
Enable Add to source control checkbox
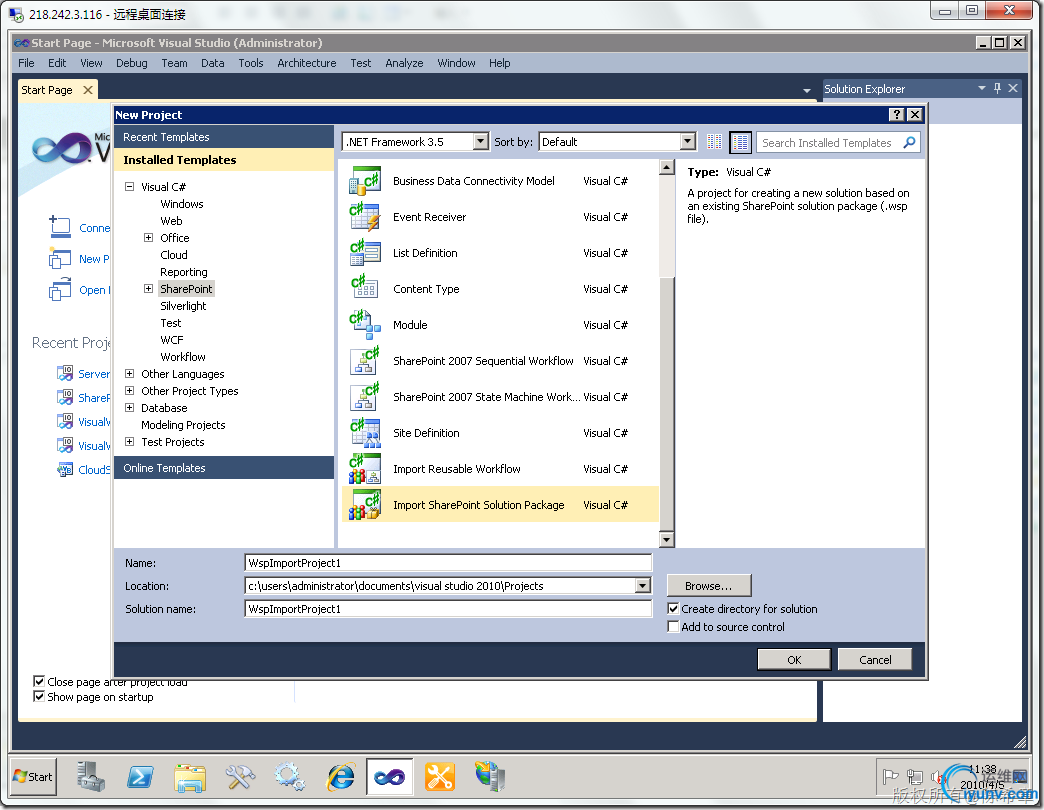tap(673, 627)
